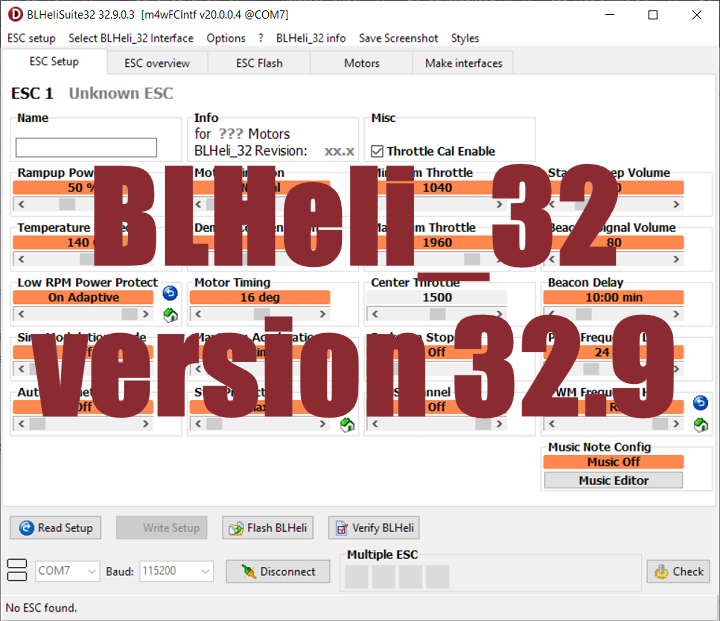Click right arrow of Minimum Throttle slider

pyautogui.click(x=500, y=204)
